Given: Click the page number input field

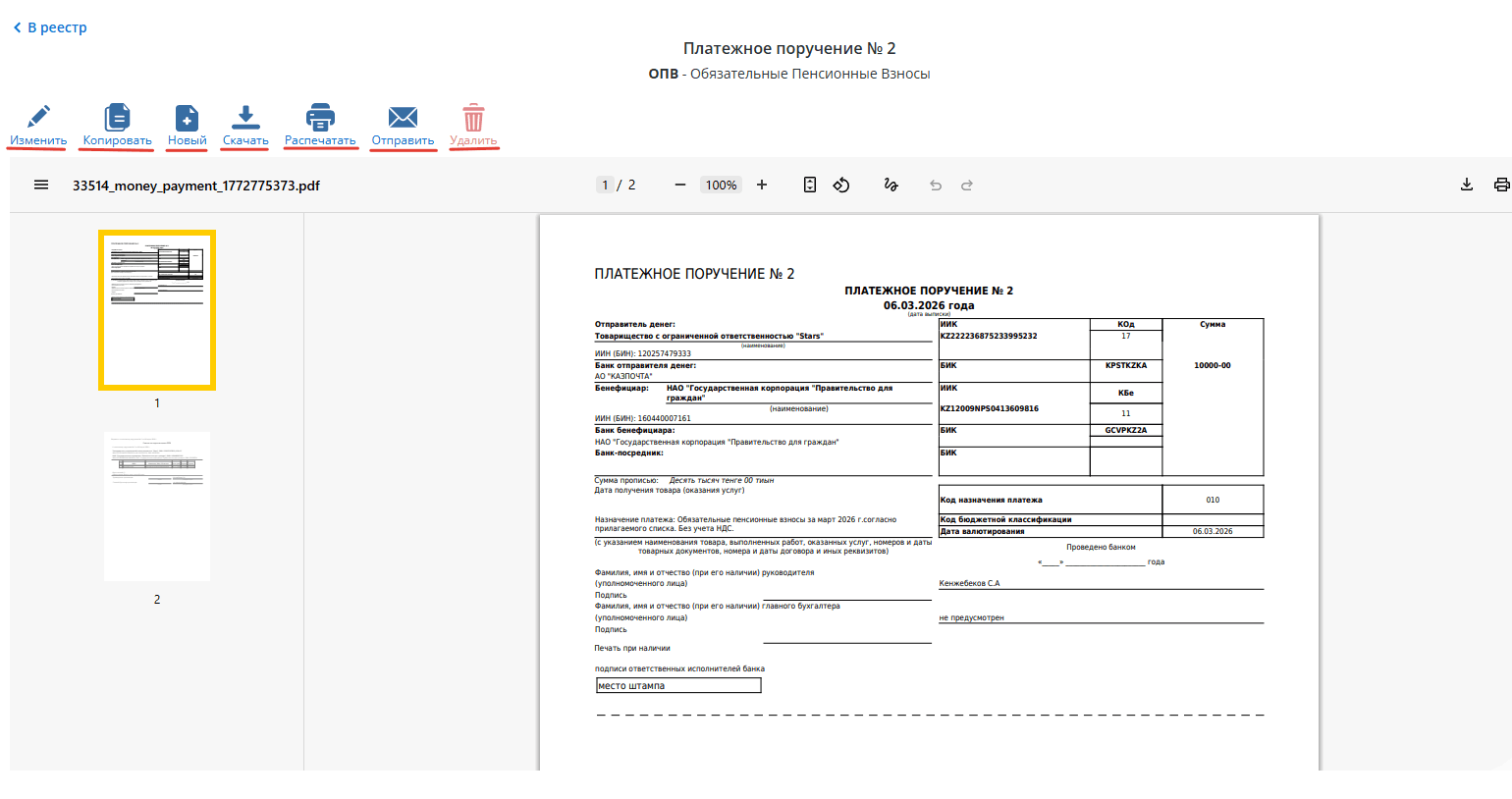Looking at the screenshot, I should 605,185.
